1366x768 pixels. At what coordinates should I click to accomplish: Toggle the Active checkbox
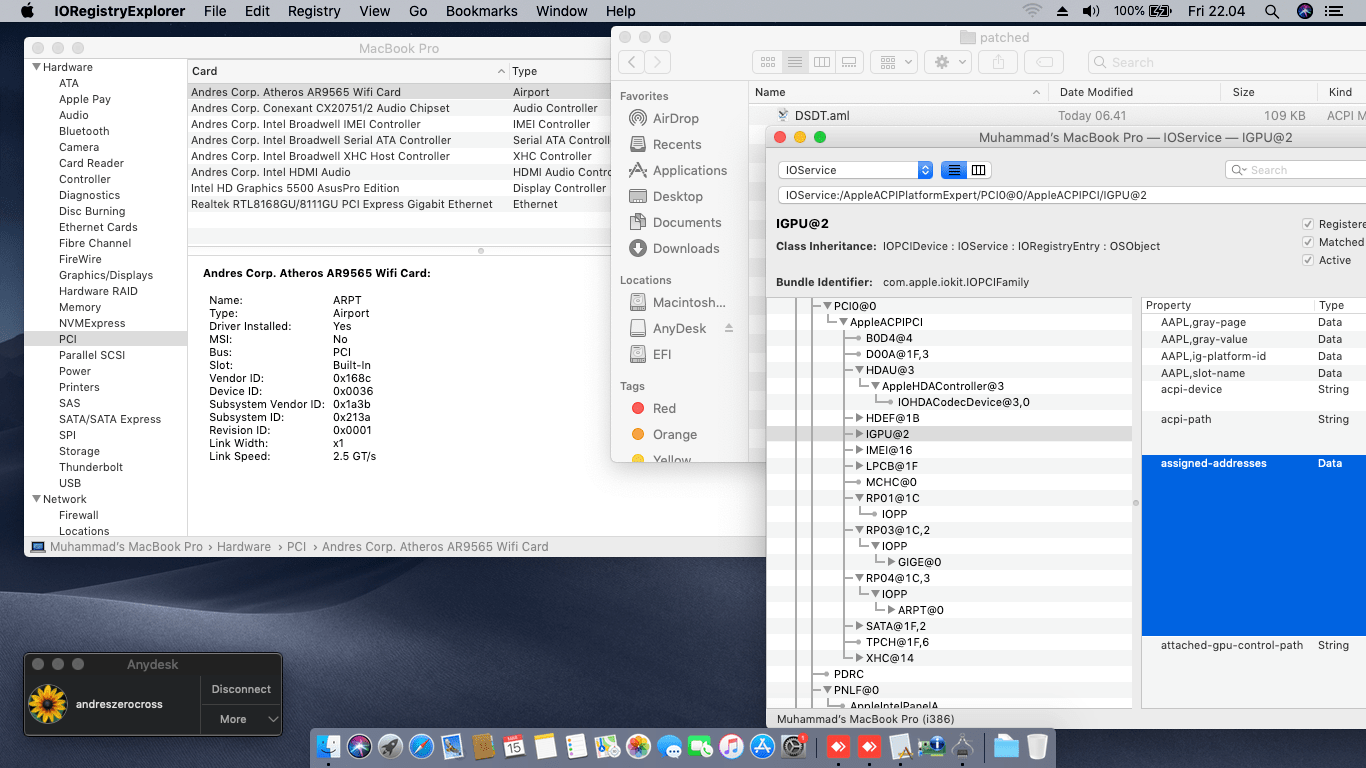[1308, 260]
